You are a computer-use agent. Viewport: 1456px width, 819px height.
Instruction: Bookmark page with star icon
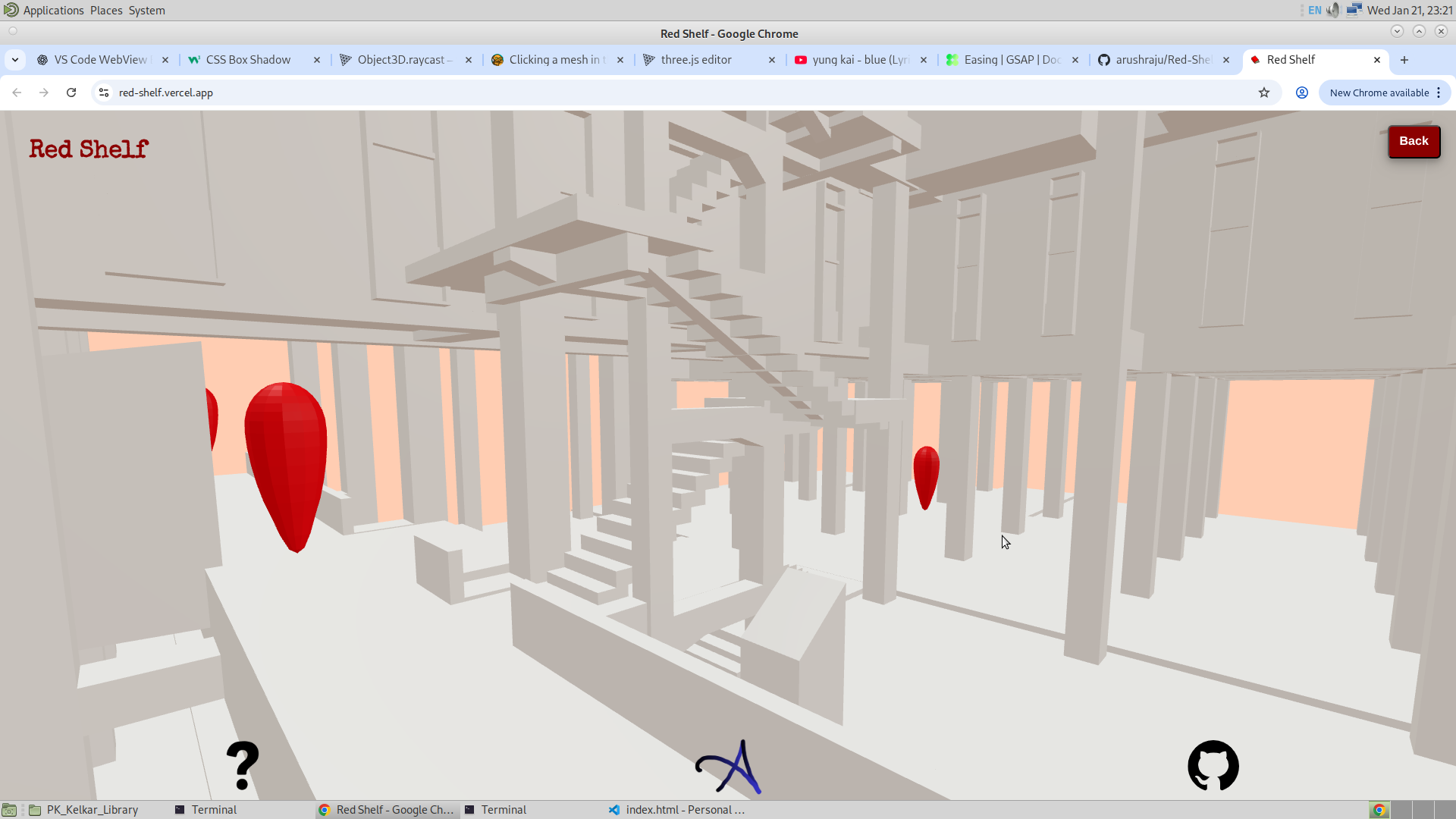[x=1264, y=93]
